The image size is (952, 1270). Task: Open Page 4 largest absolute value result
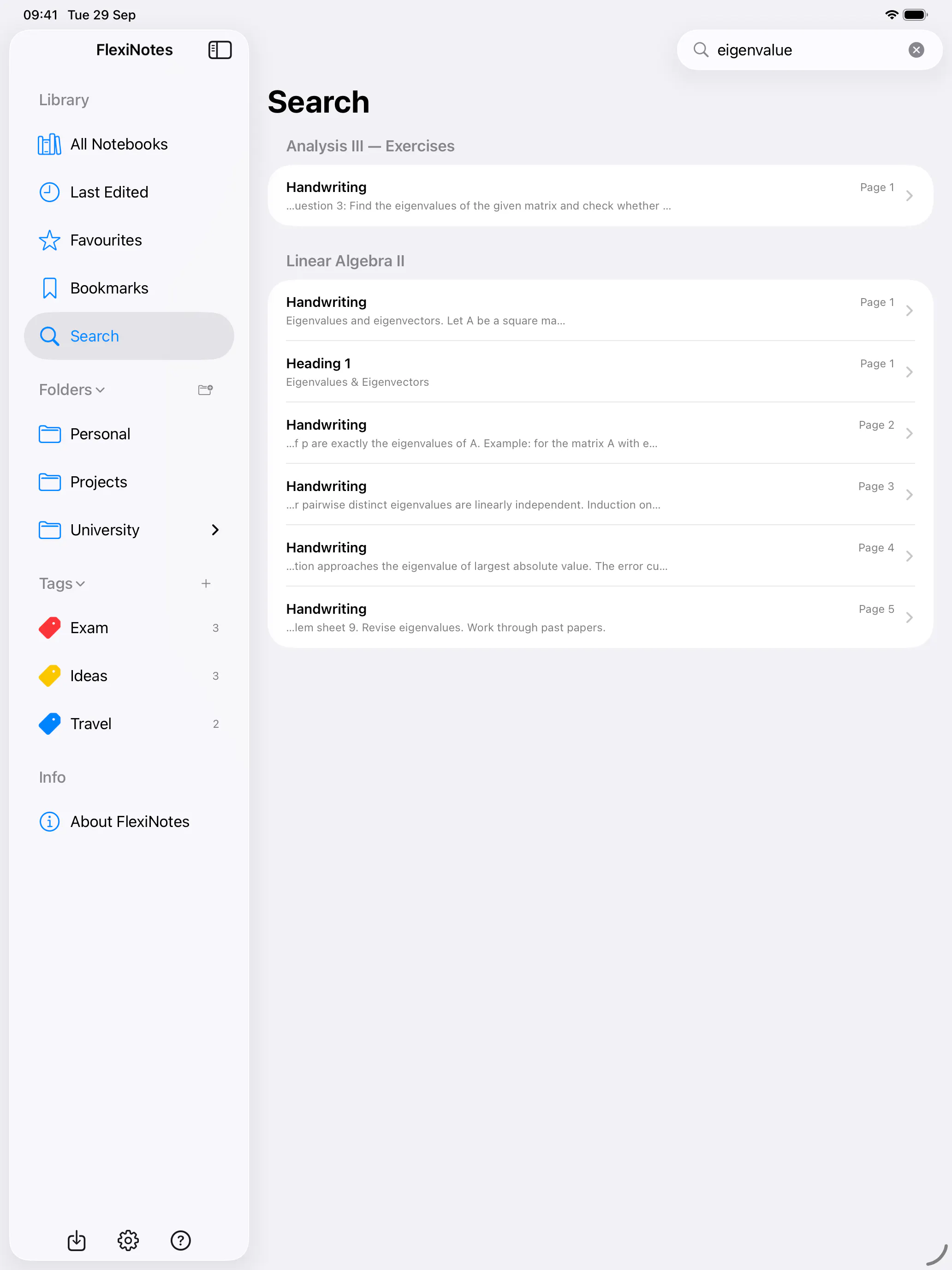[x=600, y=557]
